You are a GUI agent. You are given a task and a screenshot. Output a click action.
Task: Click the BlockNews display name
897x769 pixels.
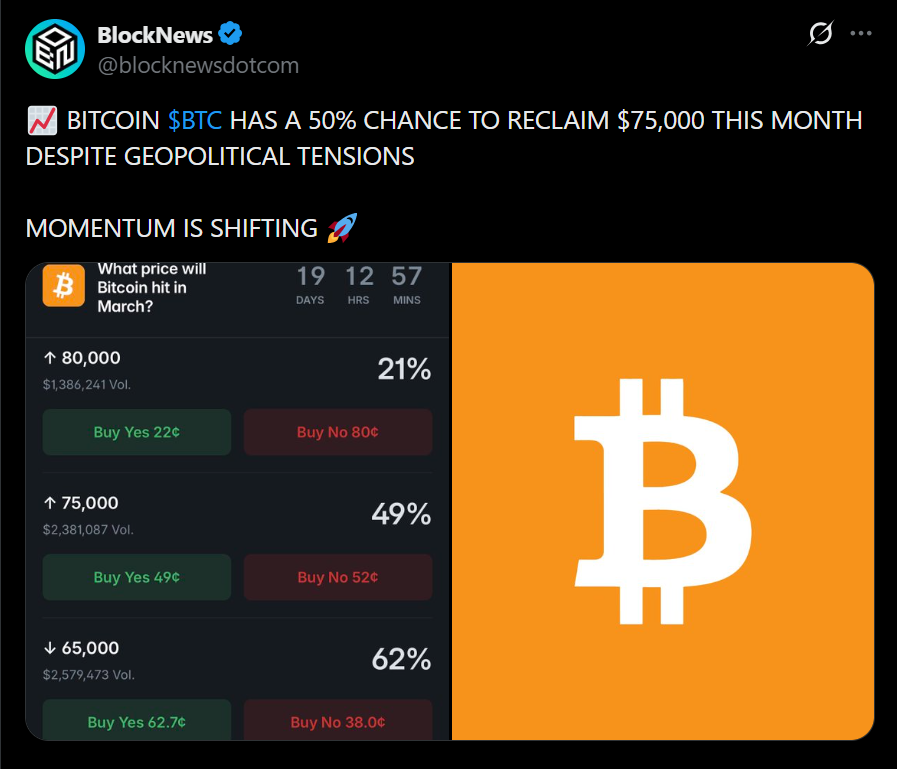pos(154,35)
